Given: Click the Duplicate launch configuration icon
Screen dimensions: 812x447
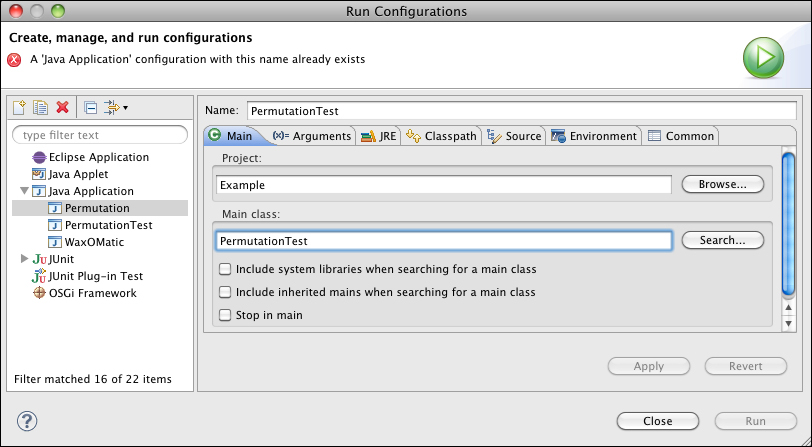Looking at the screenshot, I should point(40,107).
